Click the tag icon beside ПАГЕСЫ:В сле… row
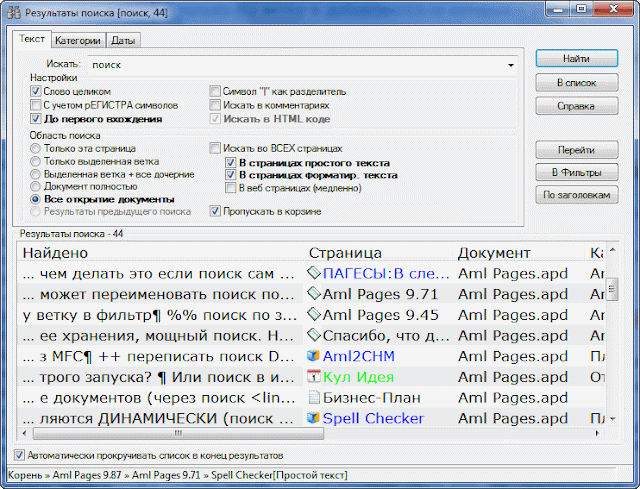Screen dimensions: 640x489 [313, 272]
